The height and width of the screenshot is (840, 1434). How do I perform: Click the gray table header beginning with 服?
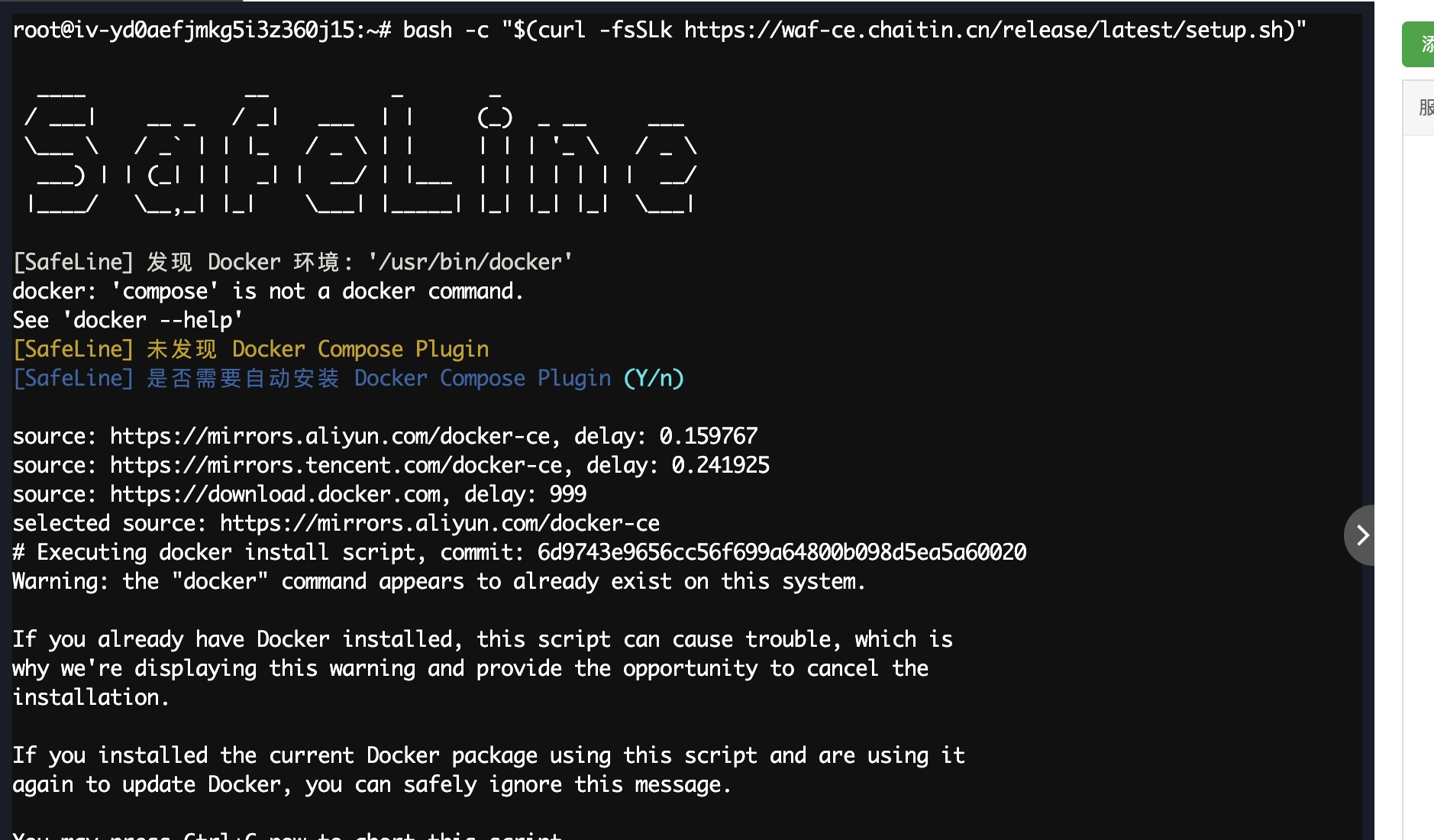[x=1422, y=108]
